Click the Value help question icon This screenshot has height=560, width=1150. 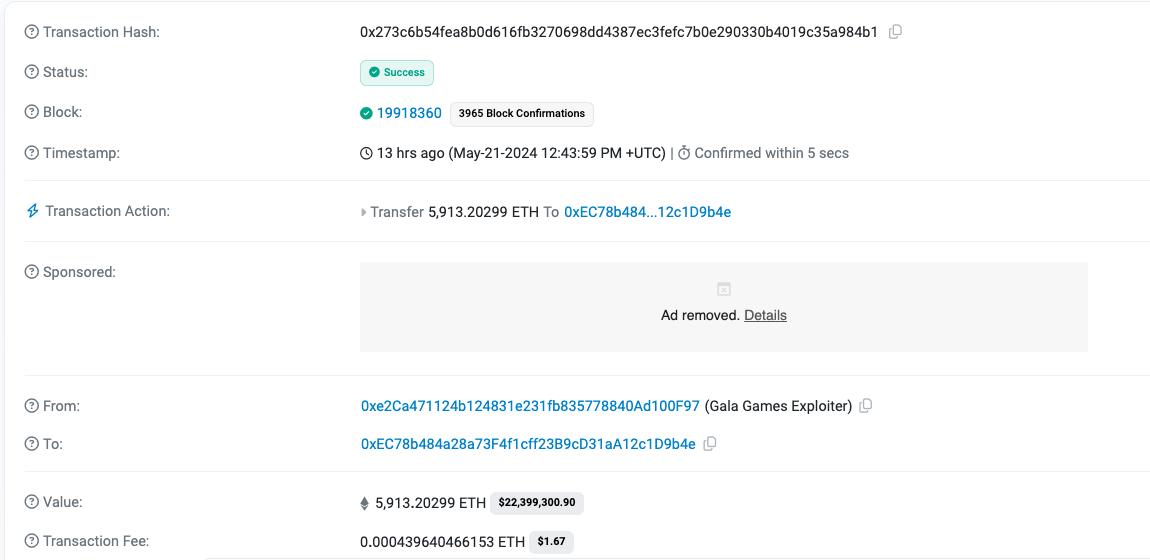coord(32,502)
